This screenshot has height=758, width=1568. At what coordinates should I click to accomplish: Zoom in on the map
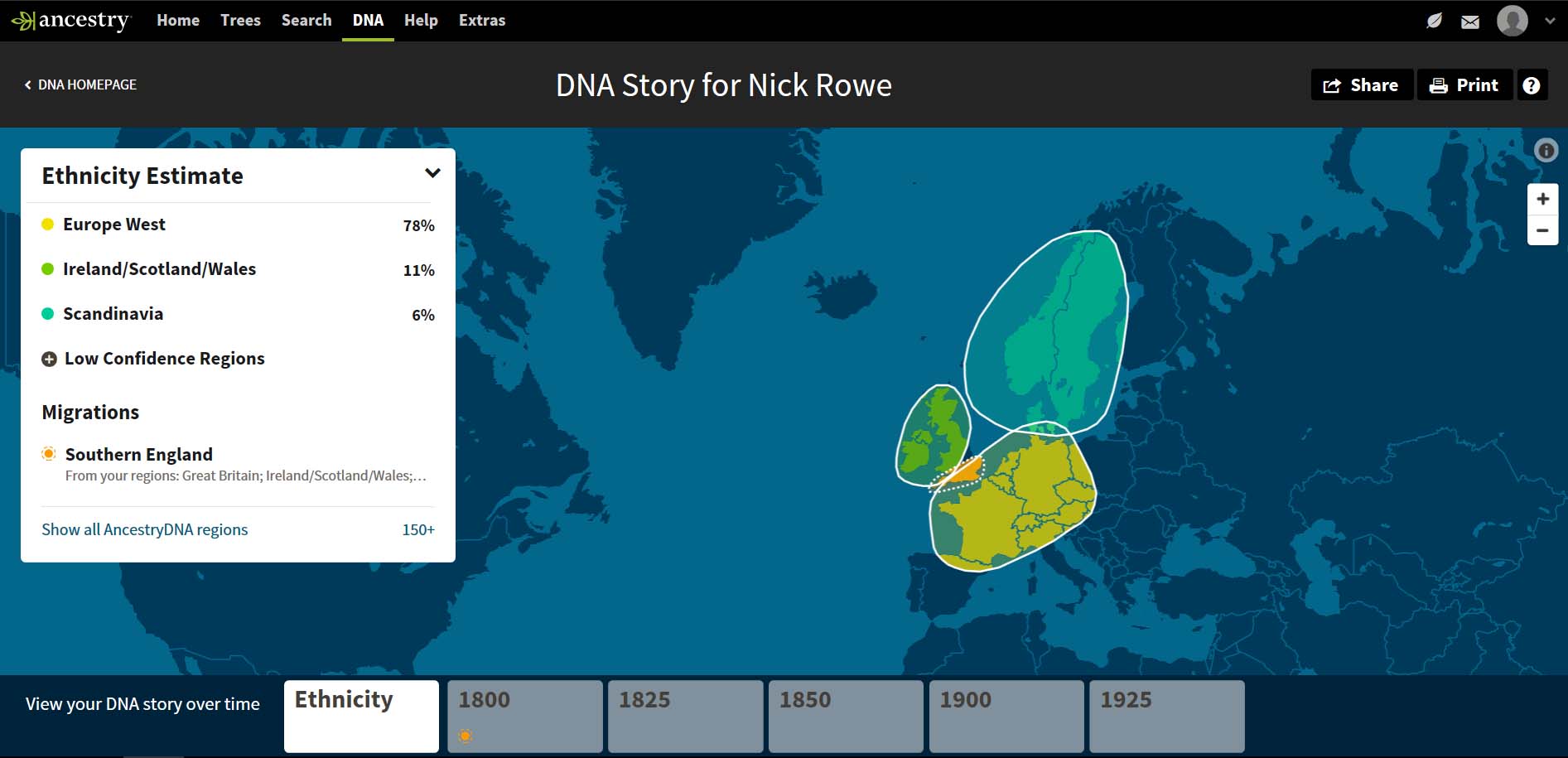(x=1542, y=199)
